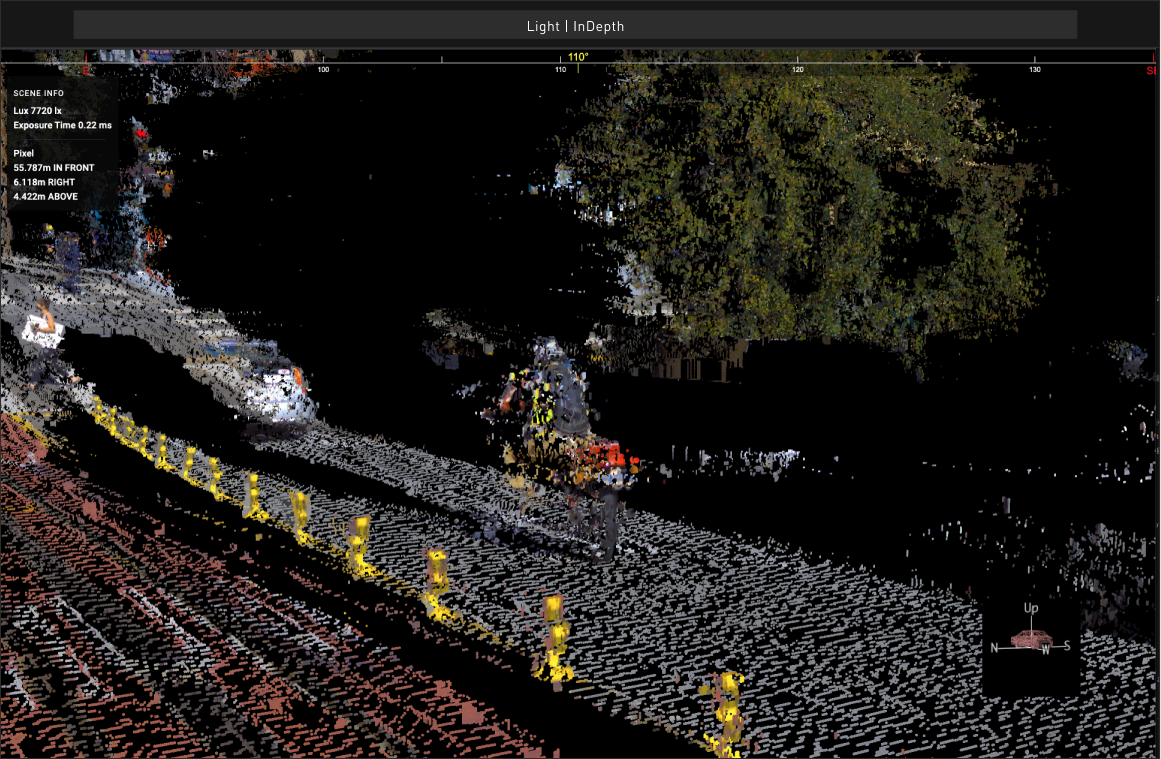The image size is (1161, 759).
Task: Click the 100 tick on the heading ruler
Action: click(323, 70)
